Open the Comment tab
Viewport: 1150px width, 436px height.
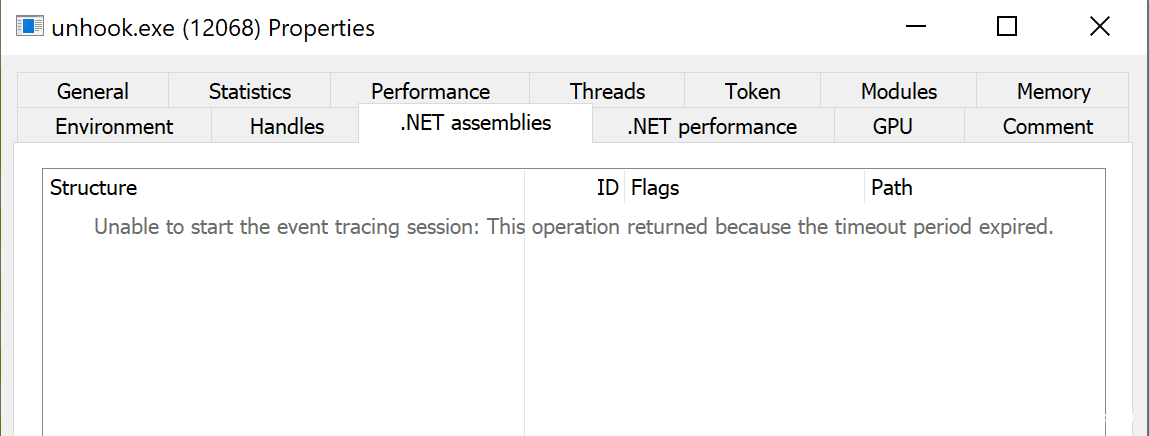point(1047,126)
